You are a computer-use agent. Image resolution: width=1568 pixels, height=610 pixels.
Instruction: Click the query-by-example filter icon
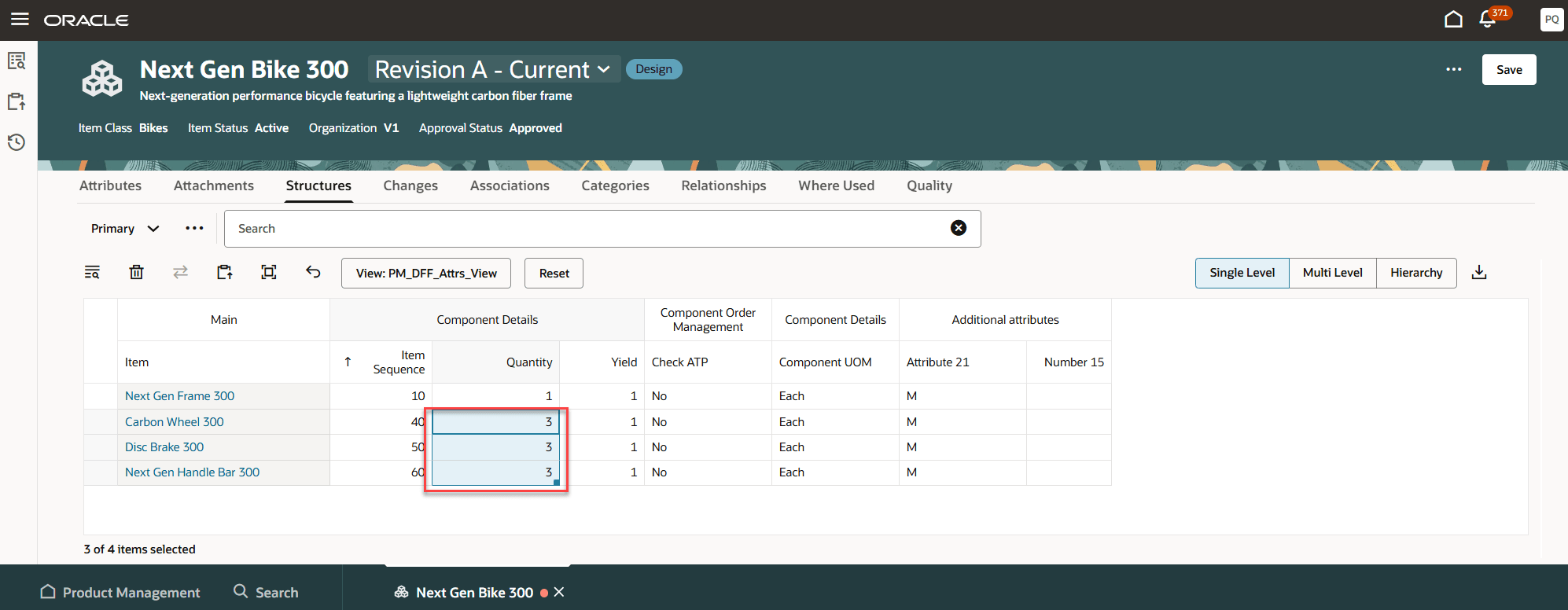(x=92, y=272)
